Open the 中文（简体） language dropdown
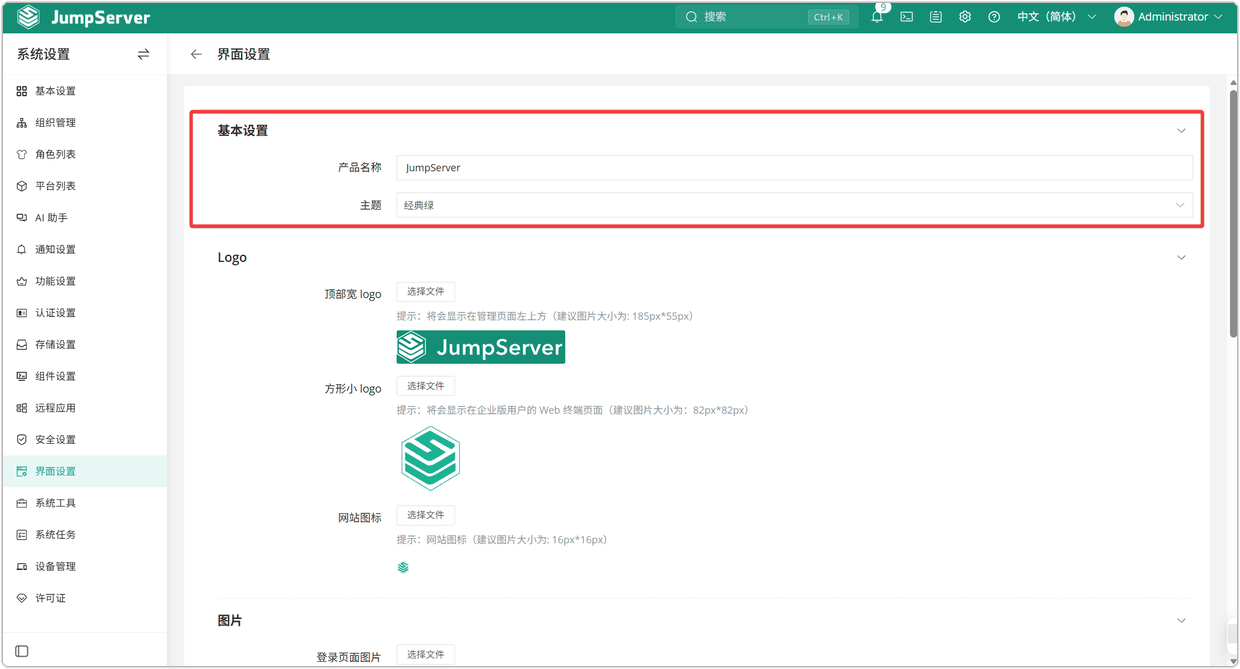 click(x=1057, y=17)
